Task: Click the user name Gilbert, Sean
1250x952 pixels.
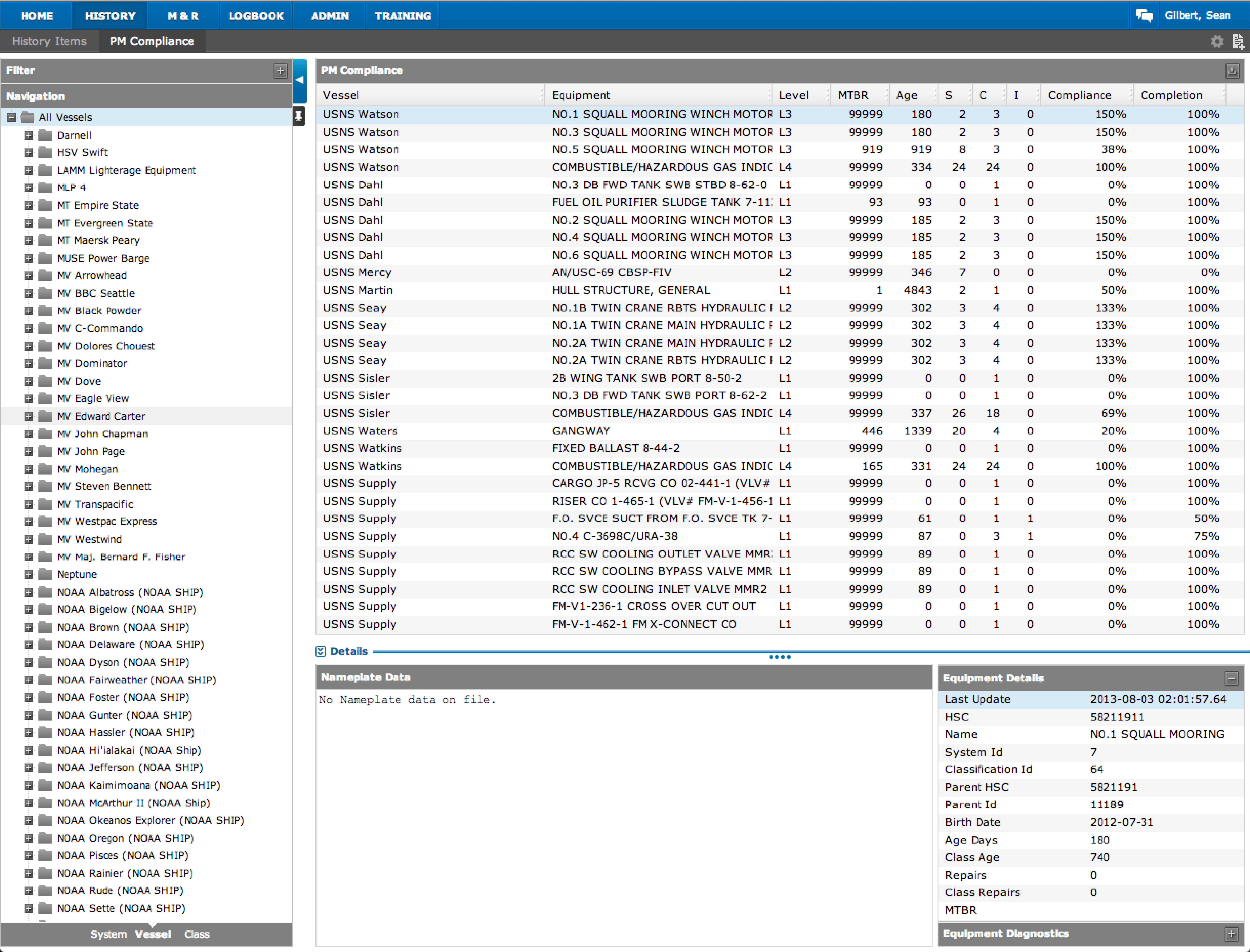Action: pyautogui.click(x=1197, y=15)
